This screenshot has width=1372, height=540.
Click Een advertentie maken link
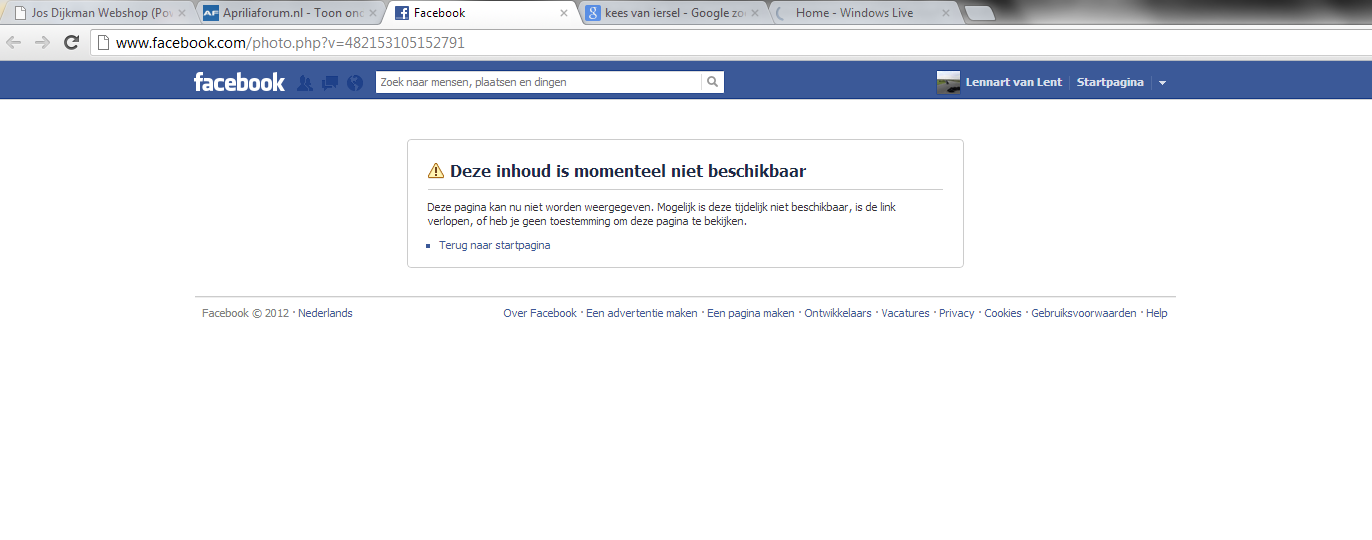[x=642, y=313]
